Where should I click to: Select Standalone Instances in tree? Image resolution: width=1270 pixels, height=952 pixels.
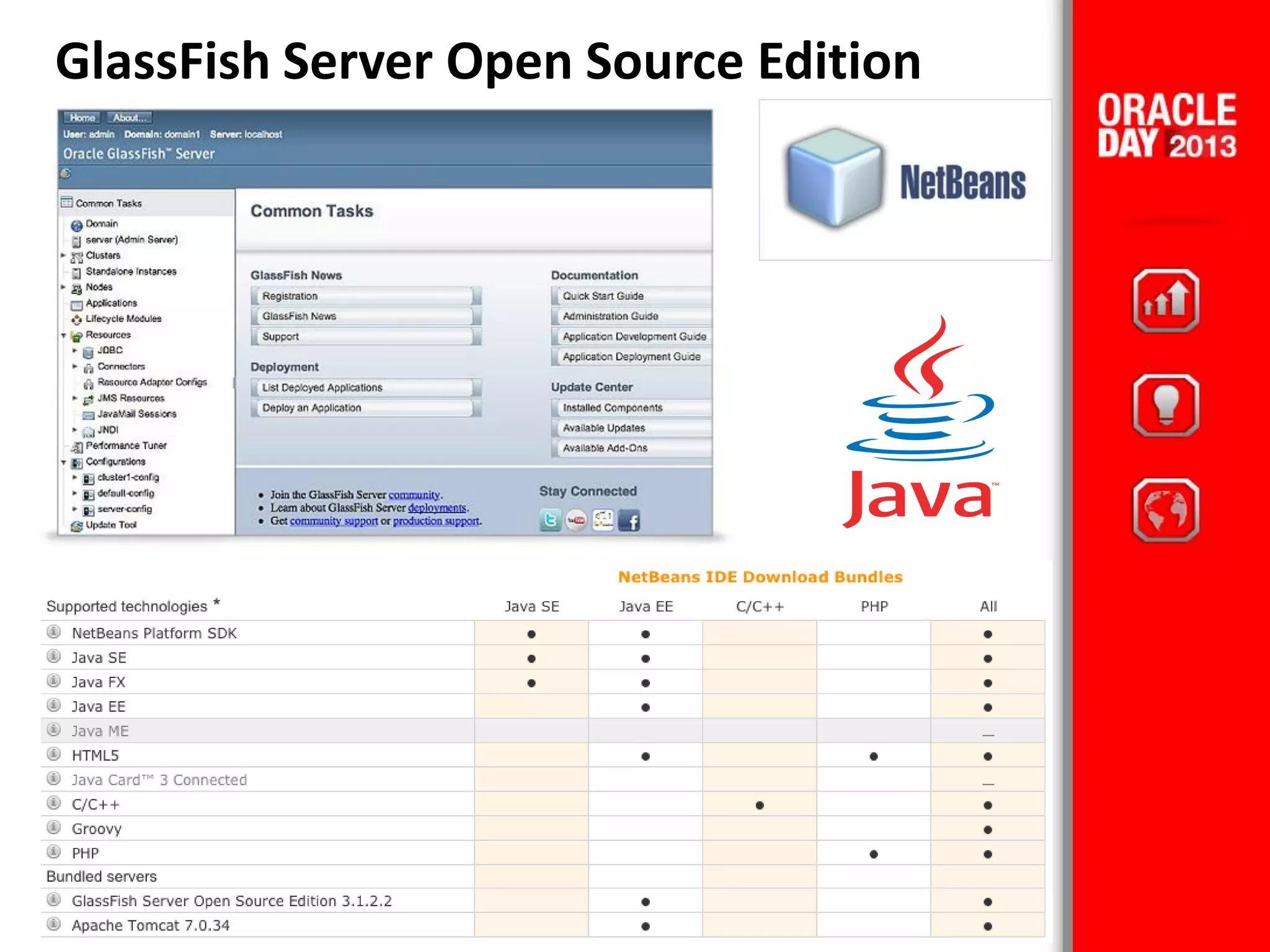pos(131,271)
